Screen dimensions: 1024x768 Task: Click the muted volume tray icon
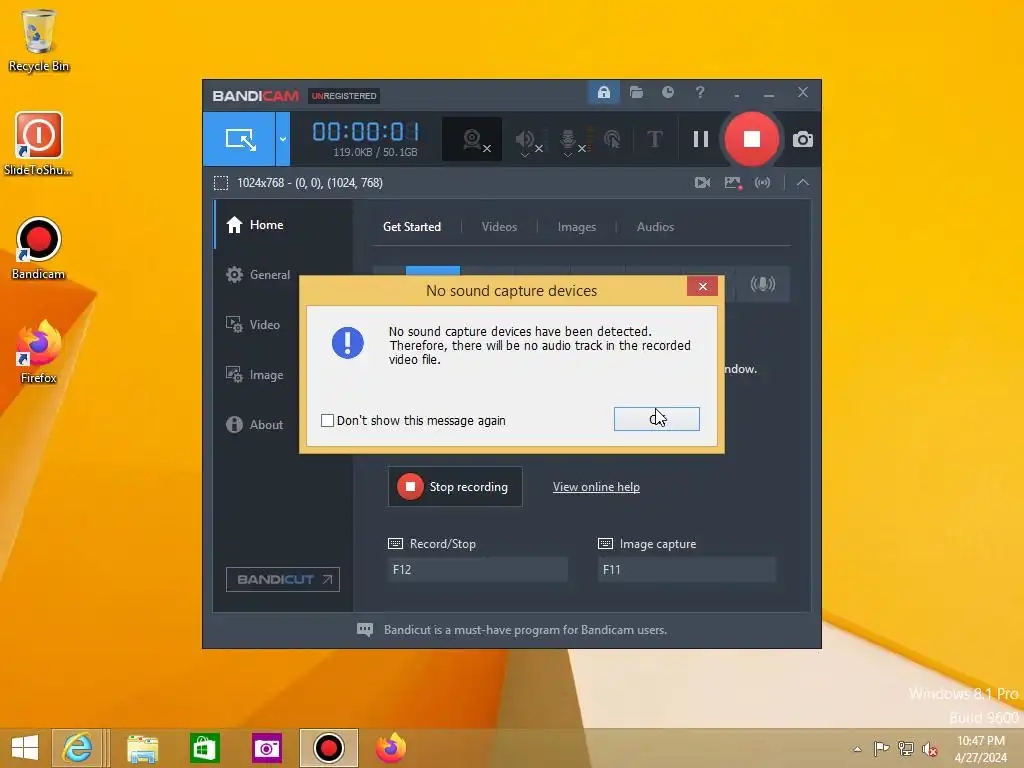pos(929,749)
